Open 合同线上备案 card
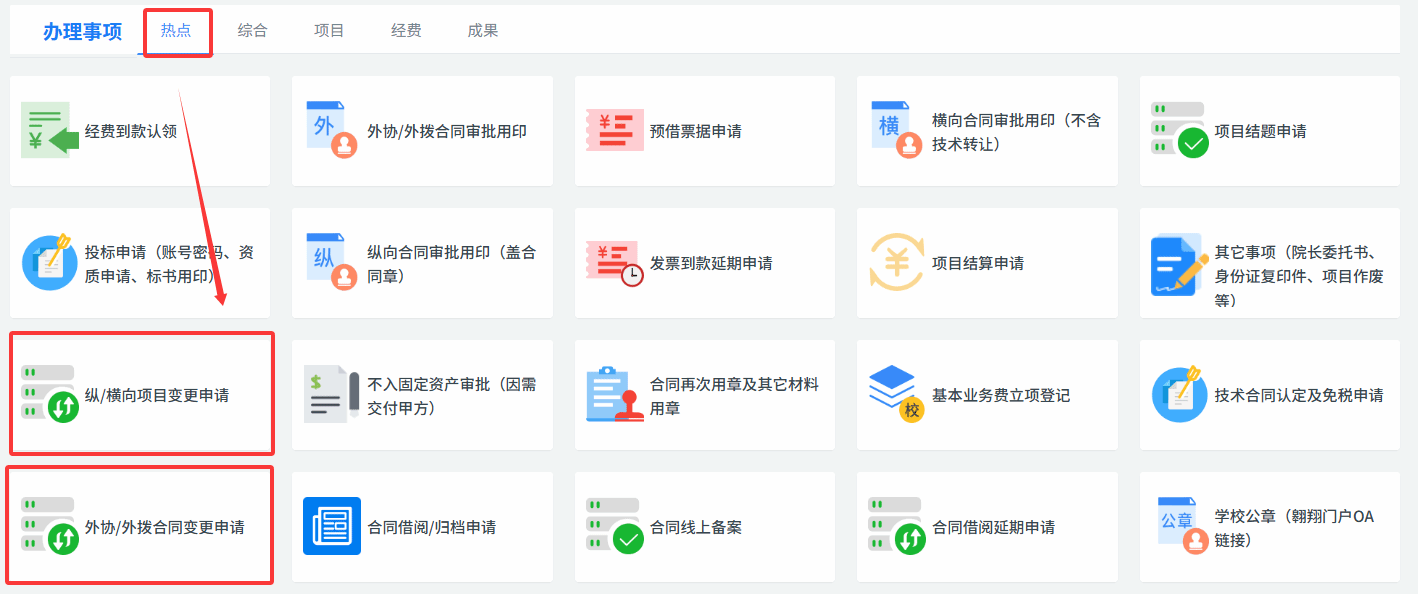Screen dimensions: 1418x594 coord(695,527)
